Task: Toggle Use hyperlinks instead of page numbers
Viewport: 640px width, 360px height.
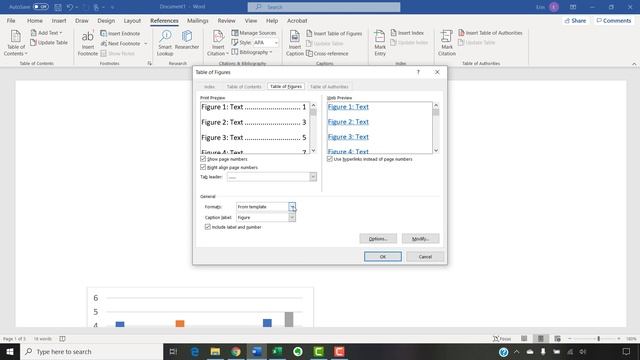Action: (x=330, y=159)
